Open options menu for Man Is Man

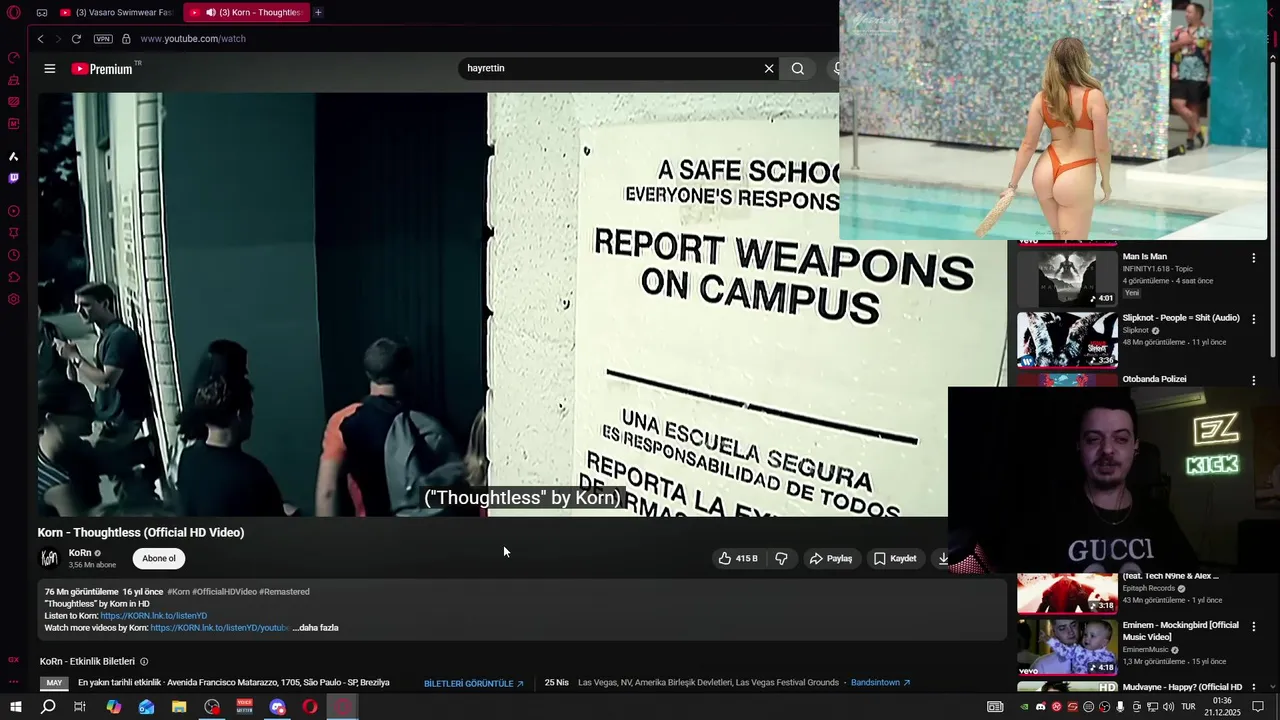(1253, 258)
